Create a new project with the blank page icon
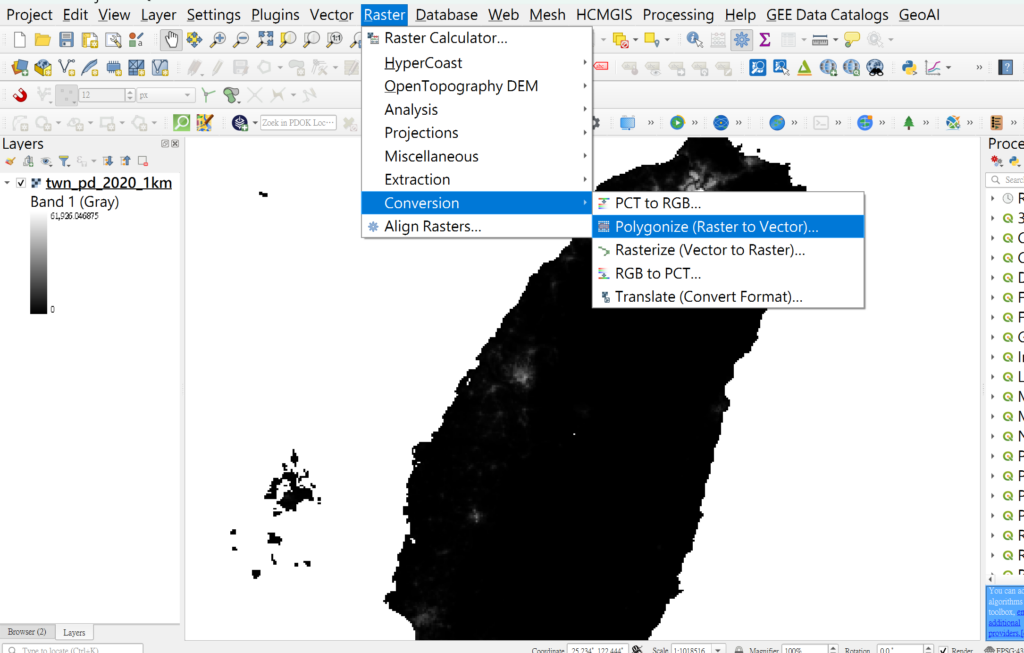This screenshot has width=1024, height=653. coord(20,40)
